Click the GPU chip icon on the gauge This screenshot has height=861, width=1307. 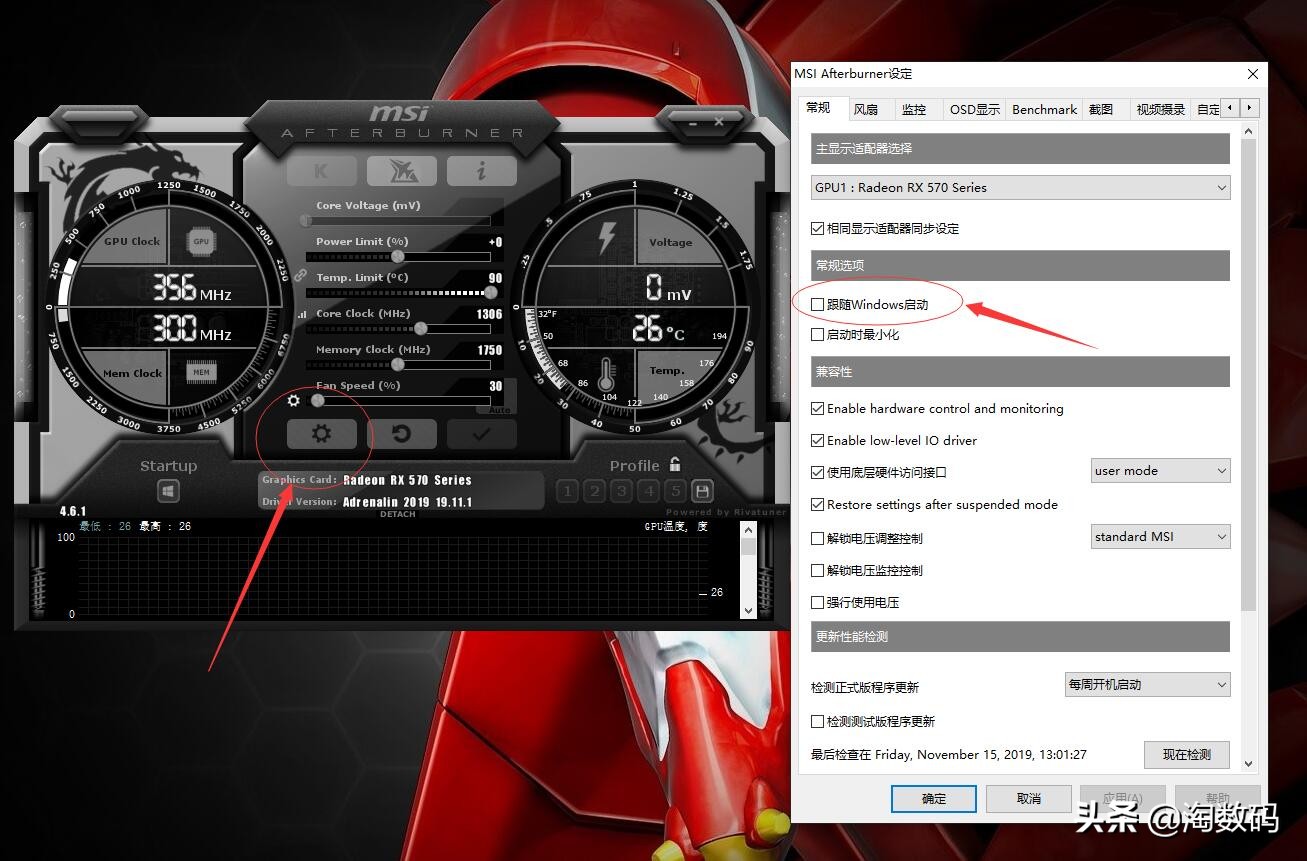click(x=201, y=241)
